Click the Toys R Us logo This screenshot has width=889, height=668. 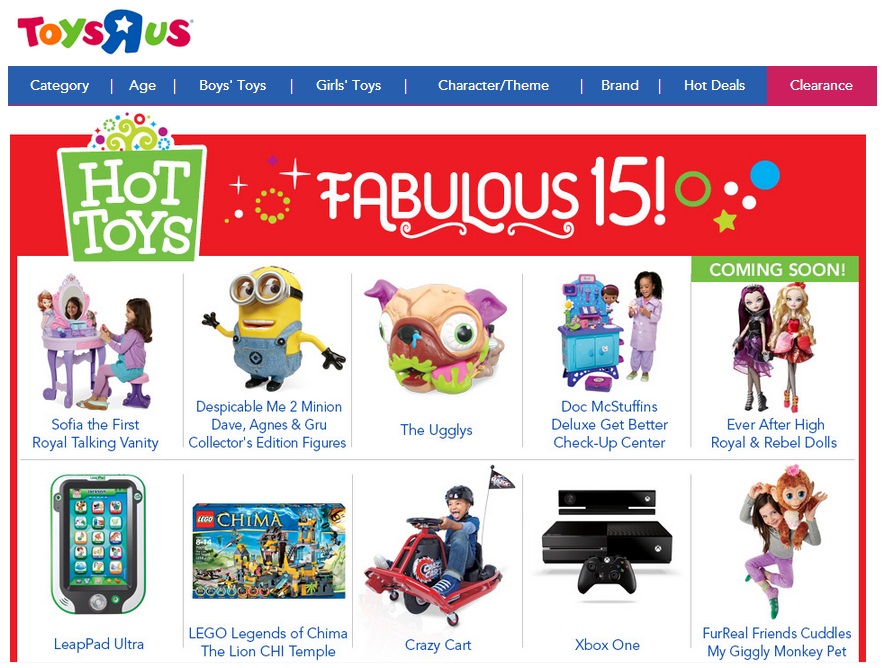pos(105,32)
